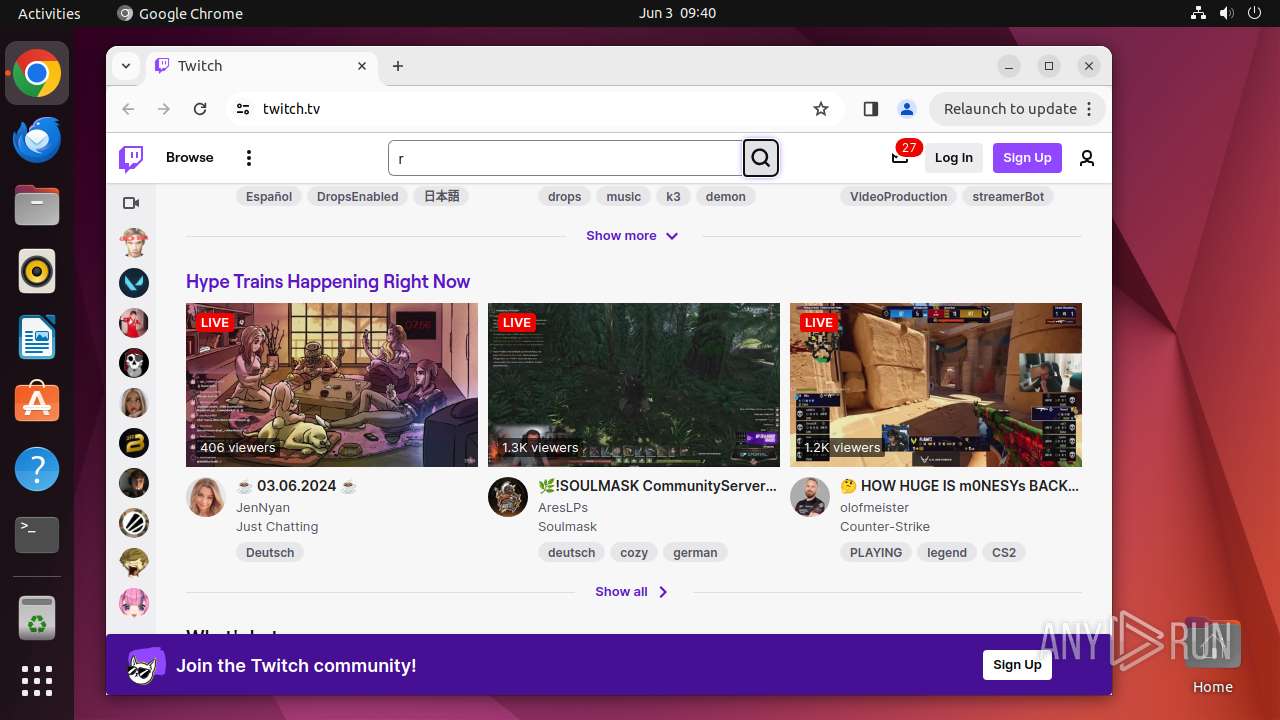
Task: Open the yellow-logo sidebar channel avatar
Action: click(x=134, y=443)
